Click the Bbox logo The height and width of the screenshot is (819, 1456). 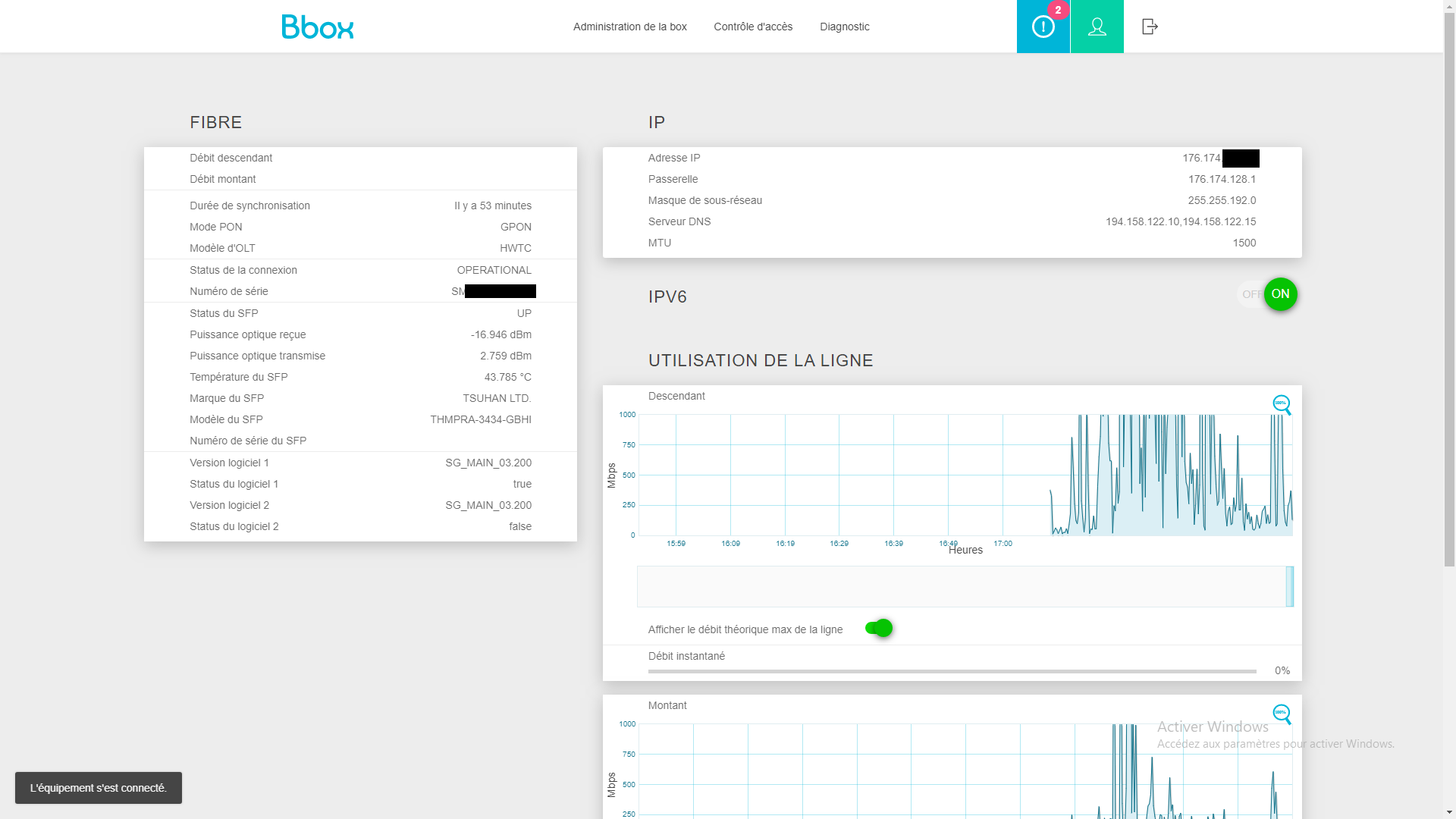pos(317,27)
